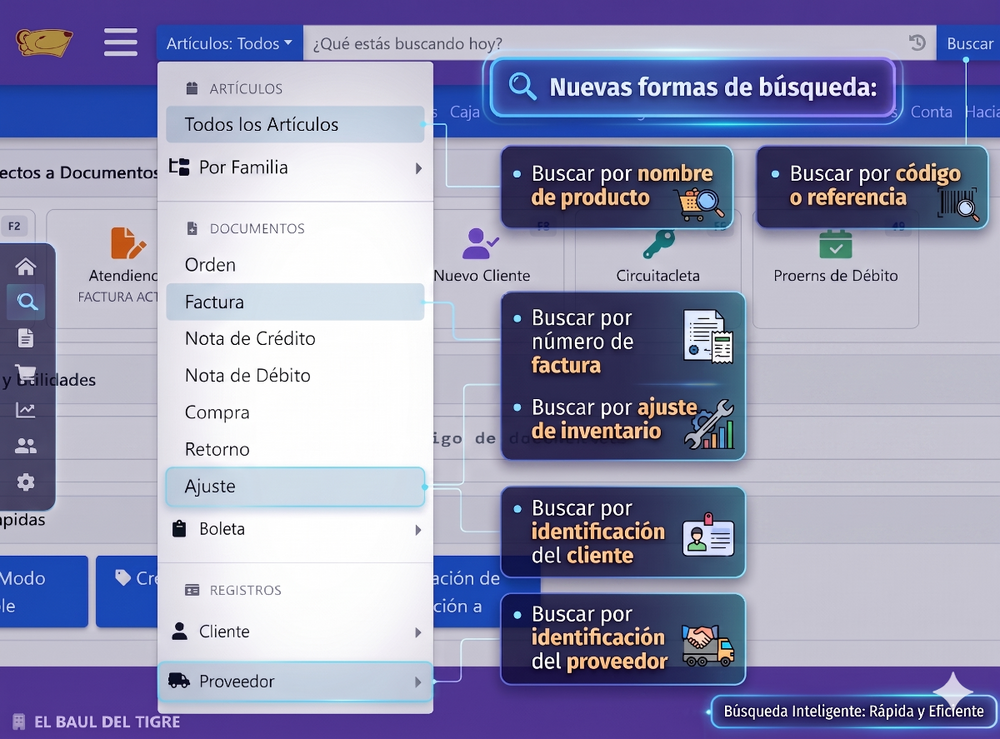Click the DOCUMENTOS section header icon
Image resolution: width=1000 pixels, height=739 pixels.
(x=192, y=228)
